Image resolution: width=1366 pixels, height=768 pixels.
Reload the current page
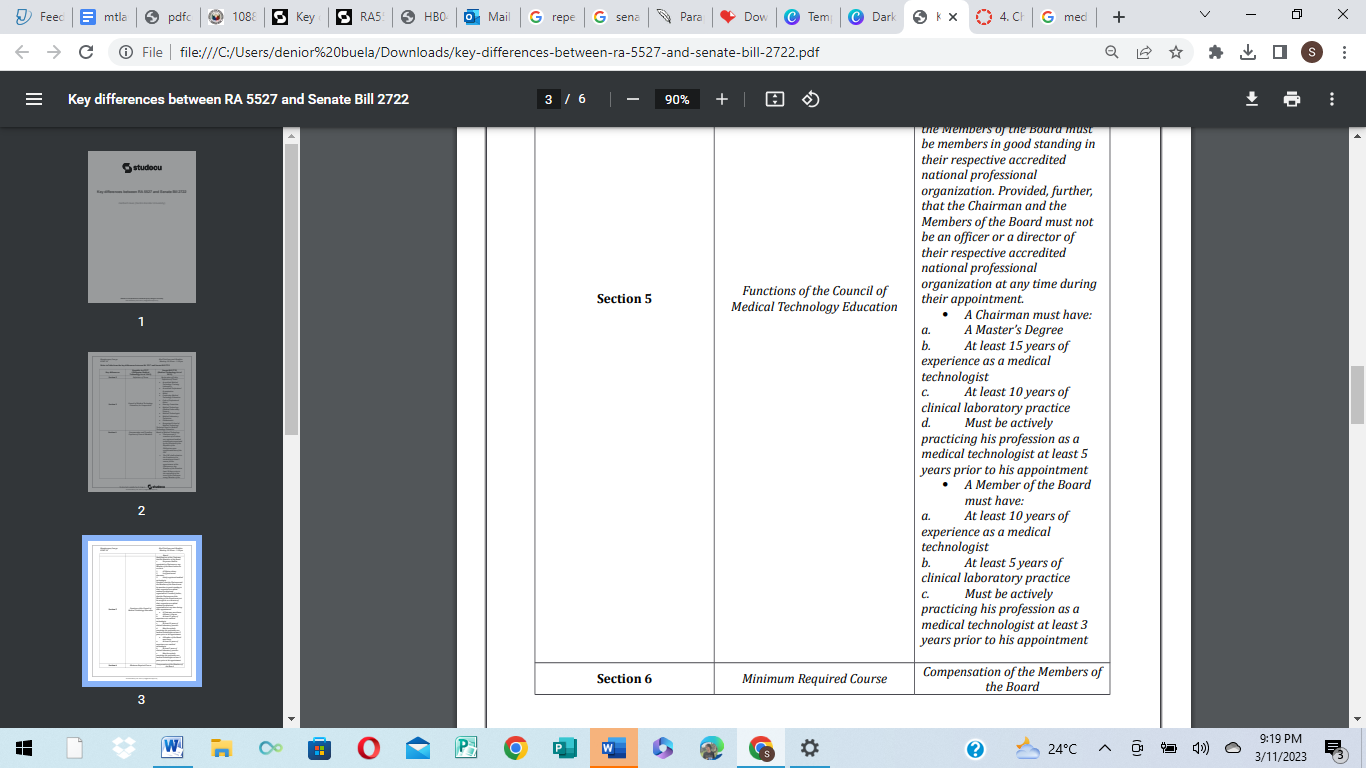tap(86, 52)
